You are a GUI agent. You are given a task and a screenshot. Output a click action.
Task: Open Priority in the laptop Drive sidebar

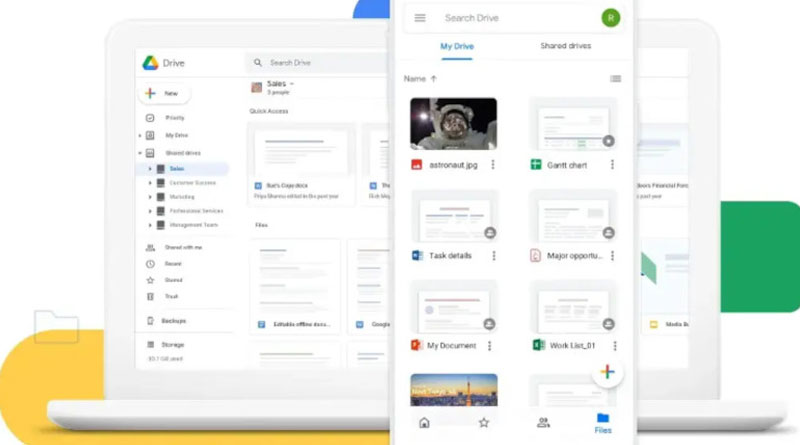tap(174, 118)
